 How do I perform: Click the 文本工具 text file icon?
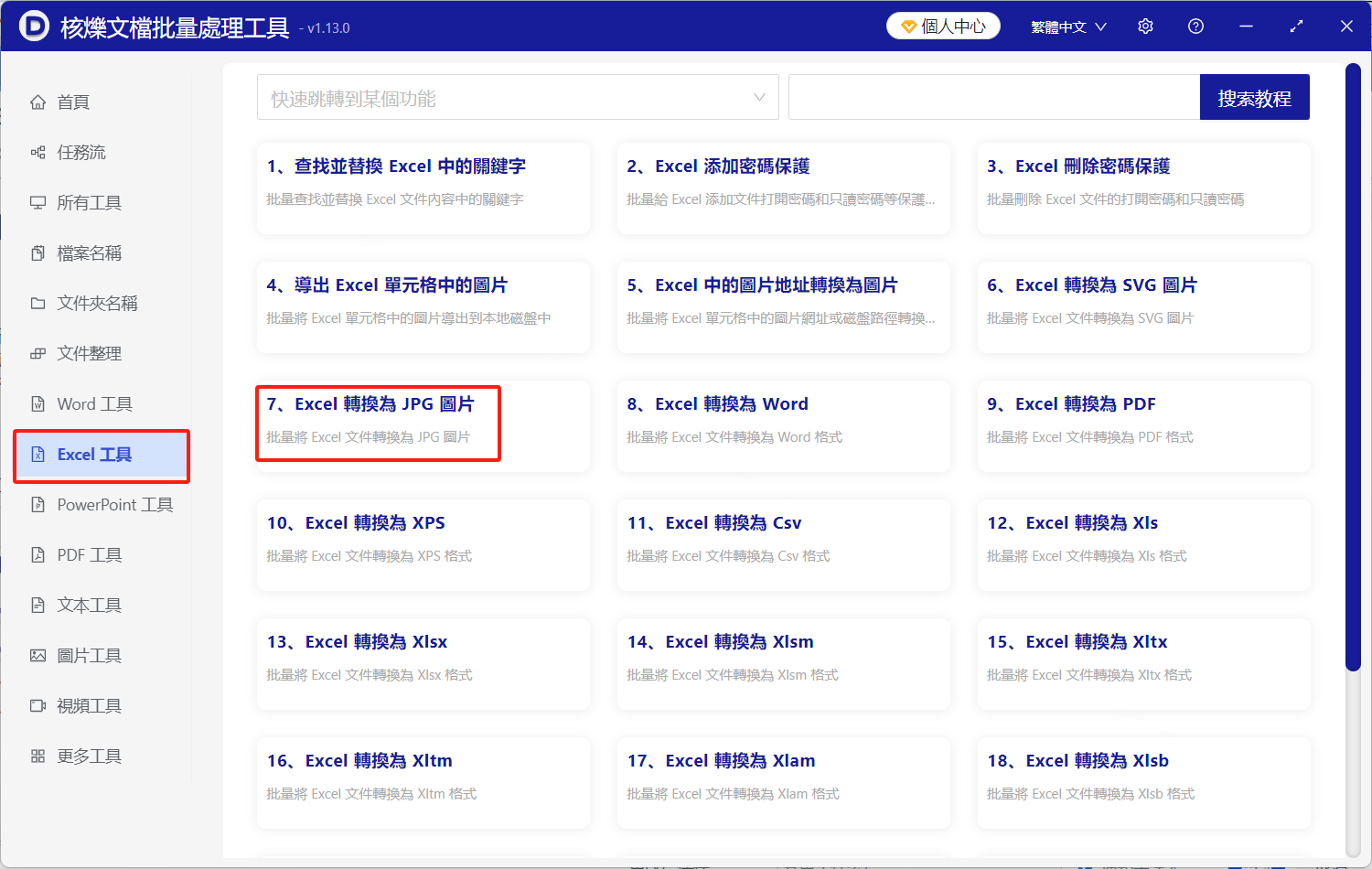pos(38,606)
